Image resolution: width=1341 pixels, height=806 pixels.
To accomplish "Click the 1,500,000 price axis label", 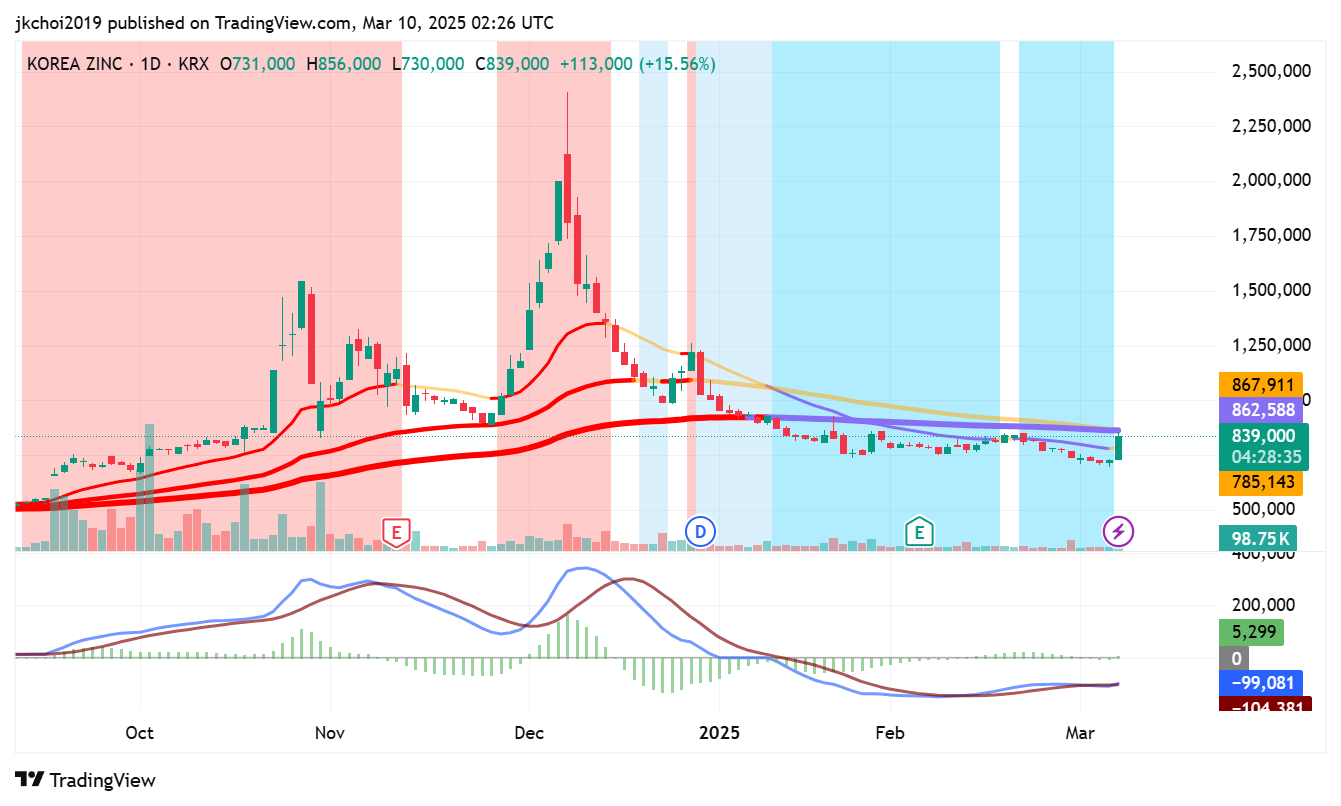I will click(1271, 290).
